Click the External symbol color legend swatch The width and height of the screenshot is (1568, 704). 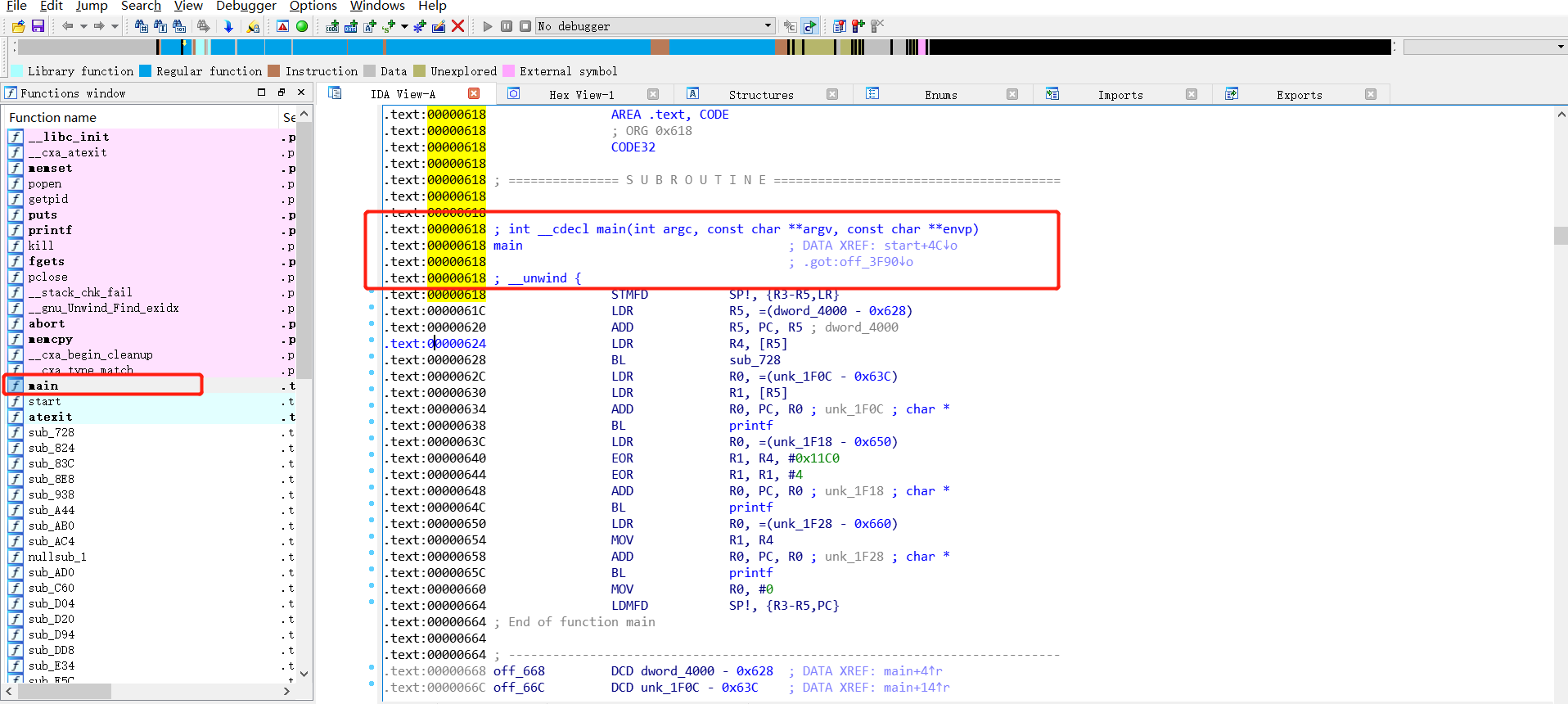509,71
